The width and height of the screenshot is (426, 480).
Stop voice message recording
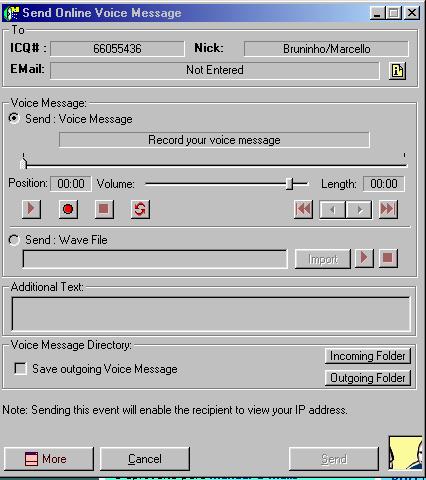click(104, 209)
